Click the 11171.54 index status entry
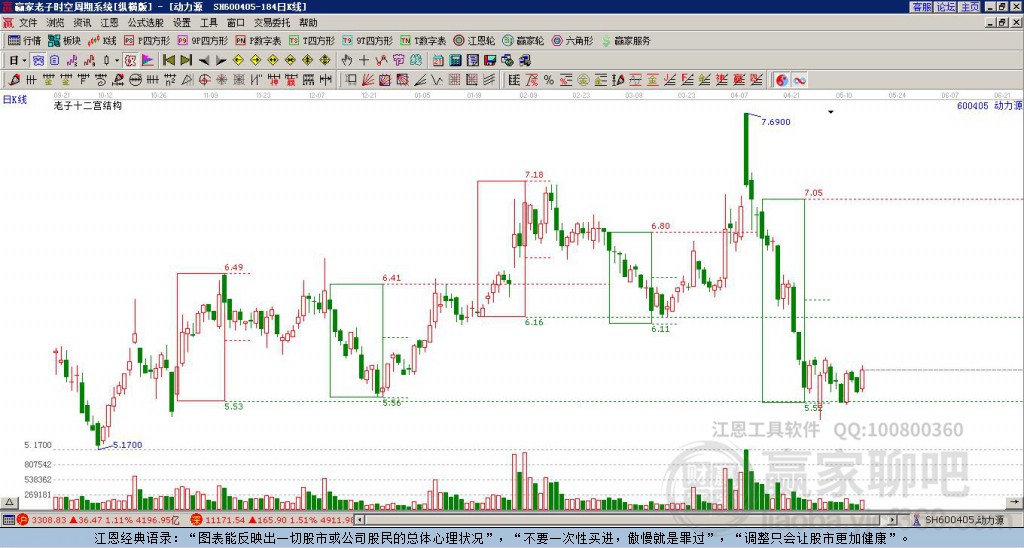 [273, 520]
